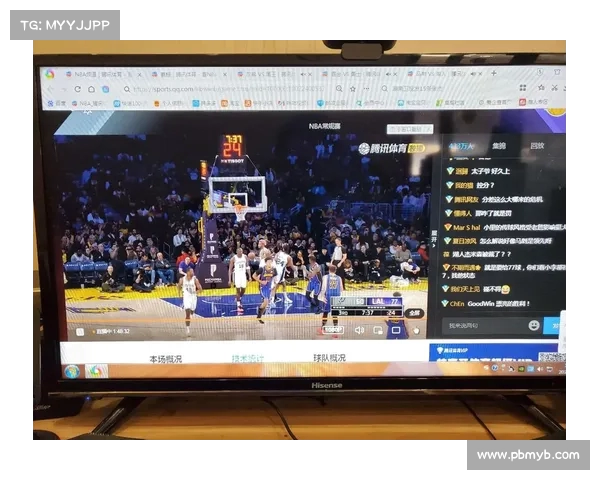Open the 球队概况 team overview tab
The height and width of the screenshot is (480, 600).
329,358
